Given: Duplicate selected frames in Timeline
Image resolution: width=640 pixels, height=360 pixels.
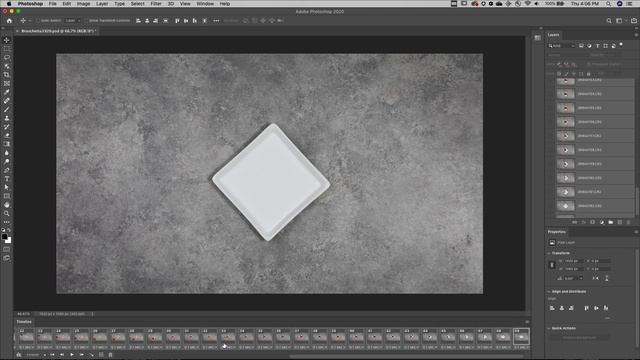Looking at the screenshot, I should (101, 355).
